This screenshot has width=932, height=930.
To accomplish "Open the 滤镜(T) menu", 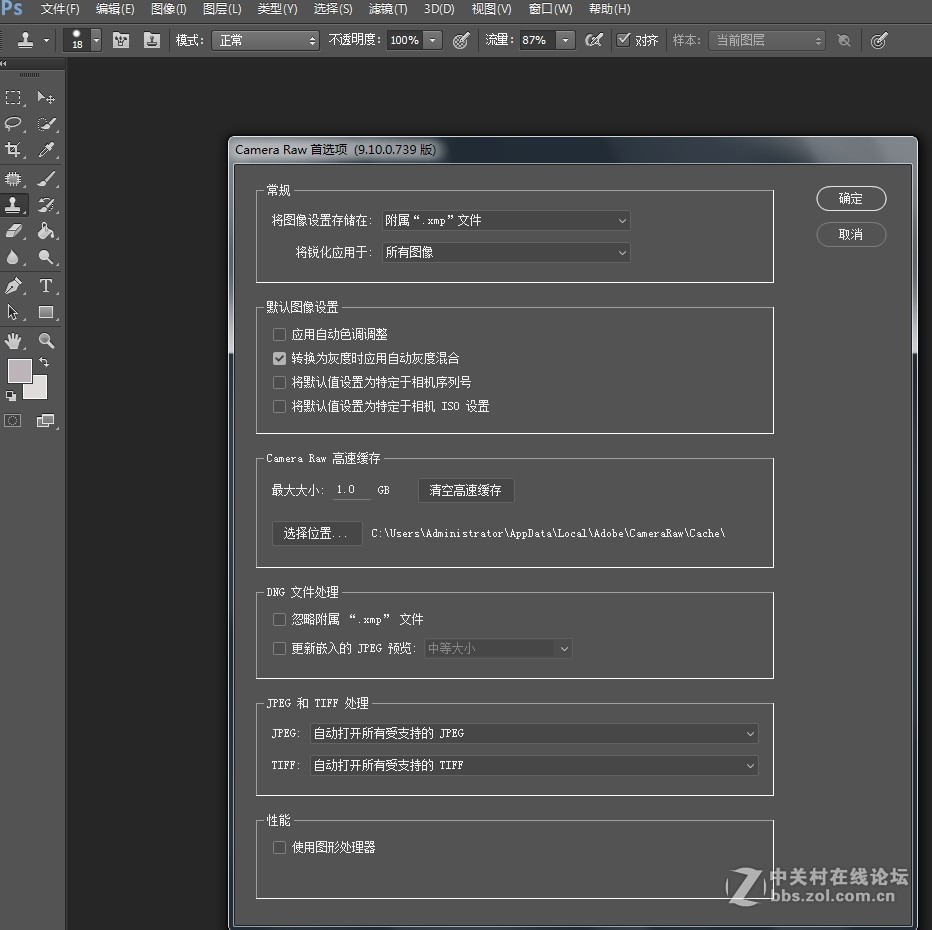I will 388,9.
